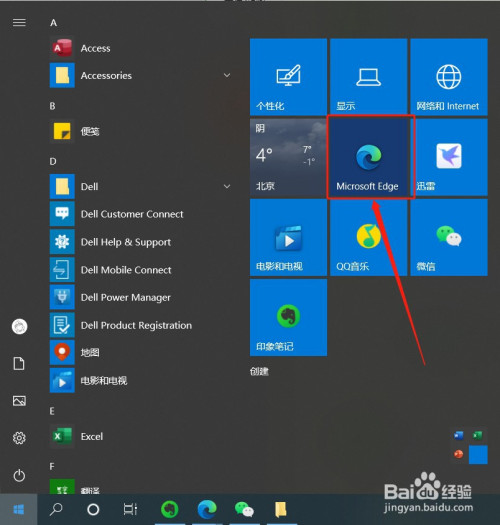Expand the Start hamburger menu

[x=19, y=22]
